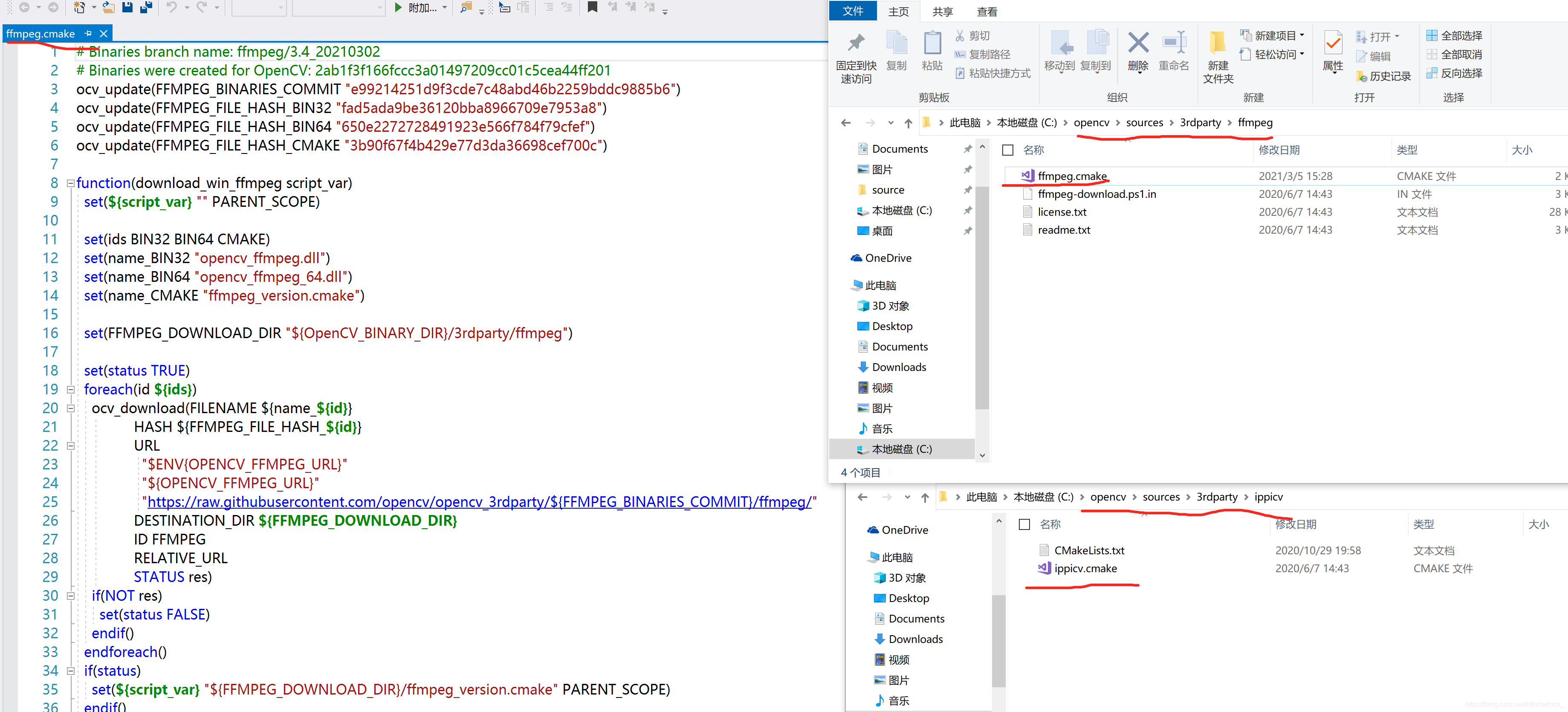Collapse the download_win_ffmpeg function block

click(71, 183)
